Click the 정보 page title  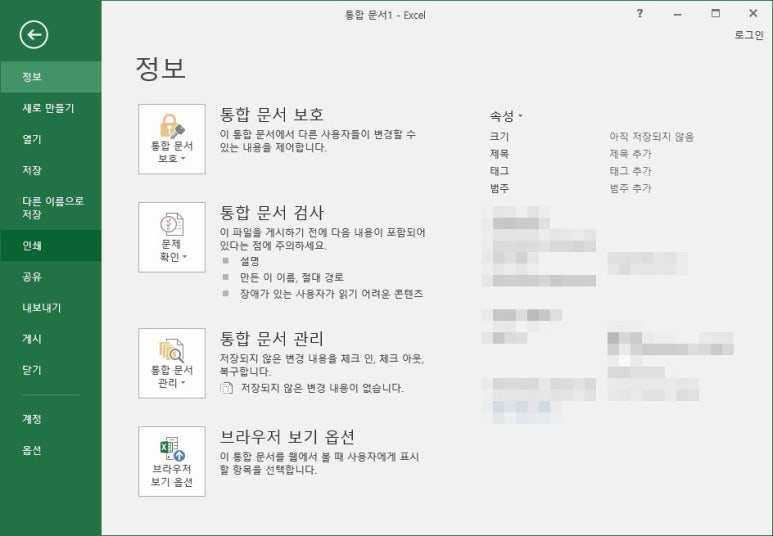pyautogui.click(x=160, y=69)
